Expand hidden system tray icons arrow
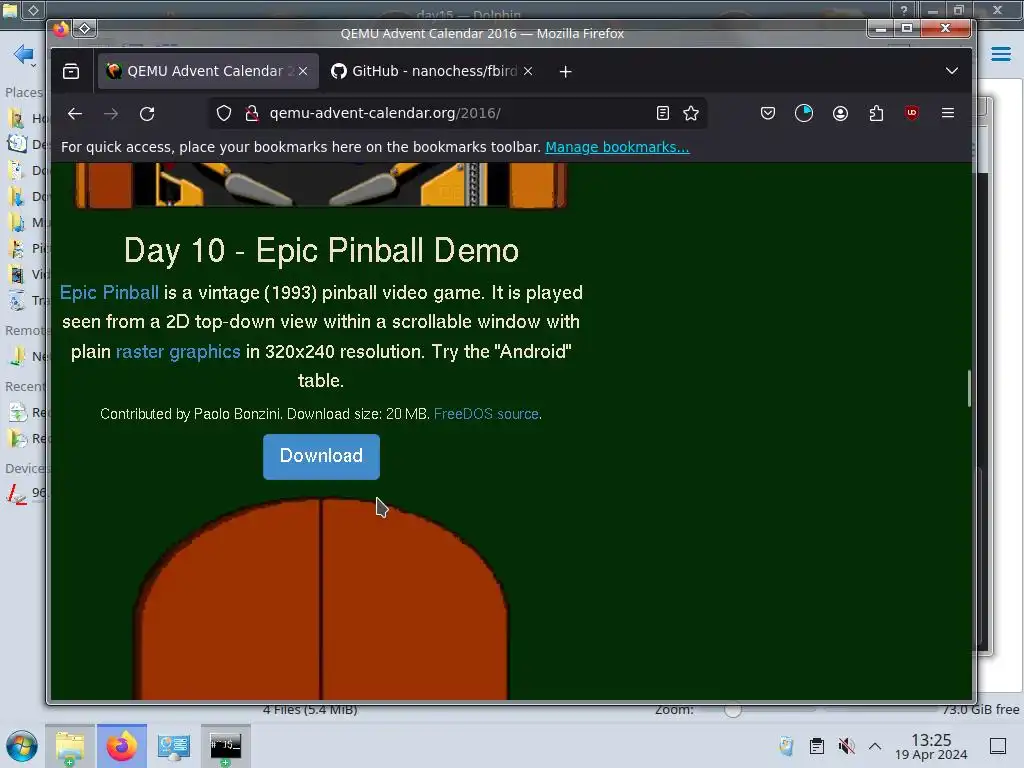This screenshot has height=768, width=1024. click(x=875, y=746)
